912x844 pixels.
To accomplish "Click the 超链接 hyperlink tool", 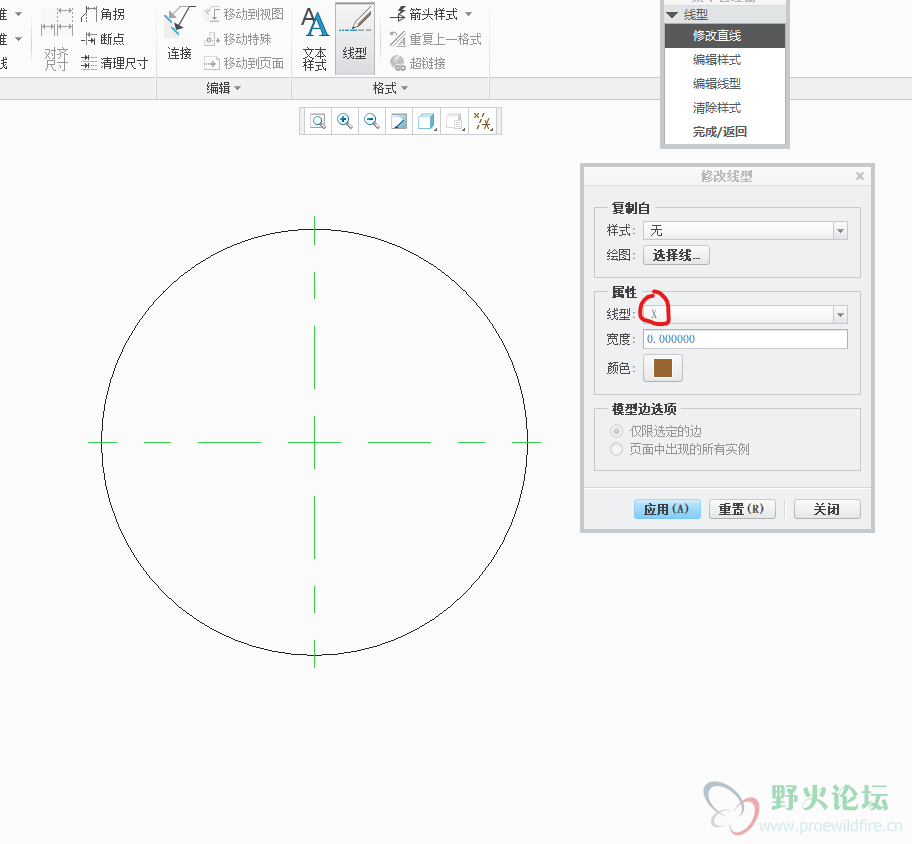I will [418, 63].
